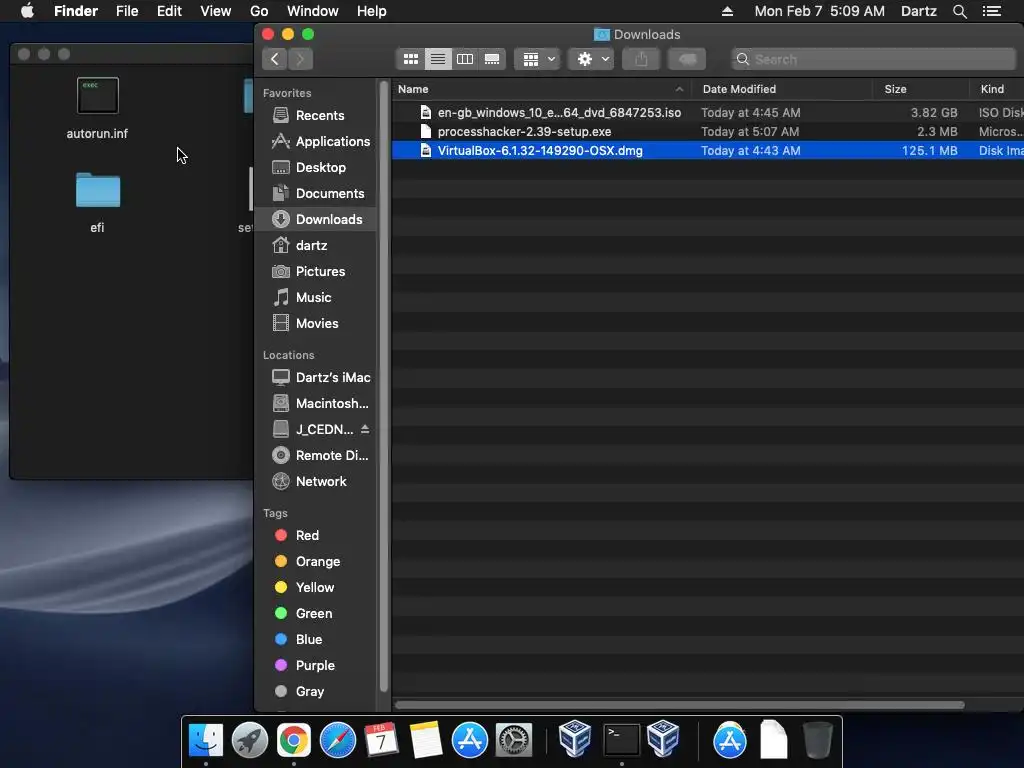Select the en-gb_windows_10 iso file
Image resolution: width=1024 pixels, height=768 pixels.
tap(708, 113)
